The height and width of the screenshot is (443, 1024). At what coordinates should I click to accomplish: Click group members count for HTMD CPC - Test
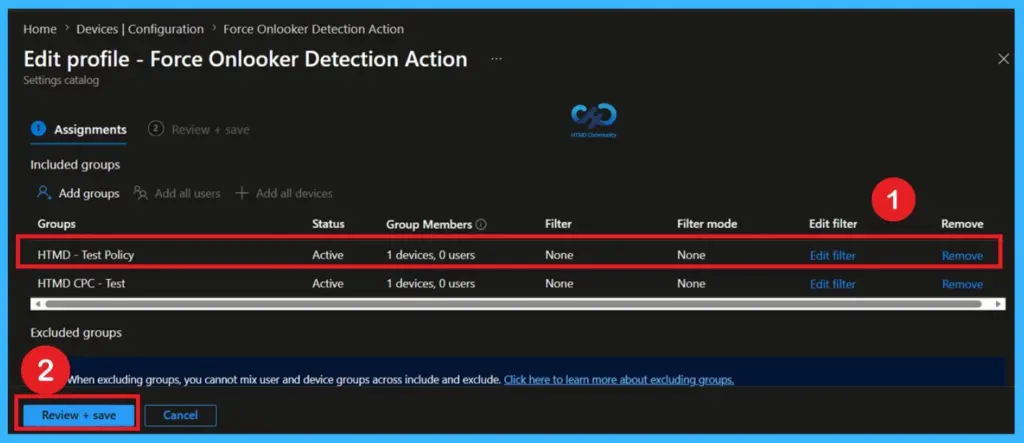click(430, 284)
